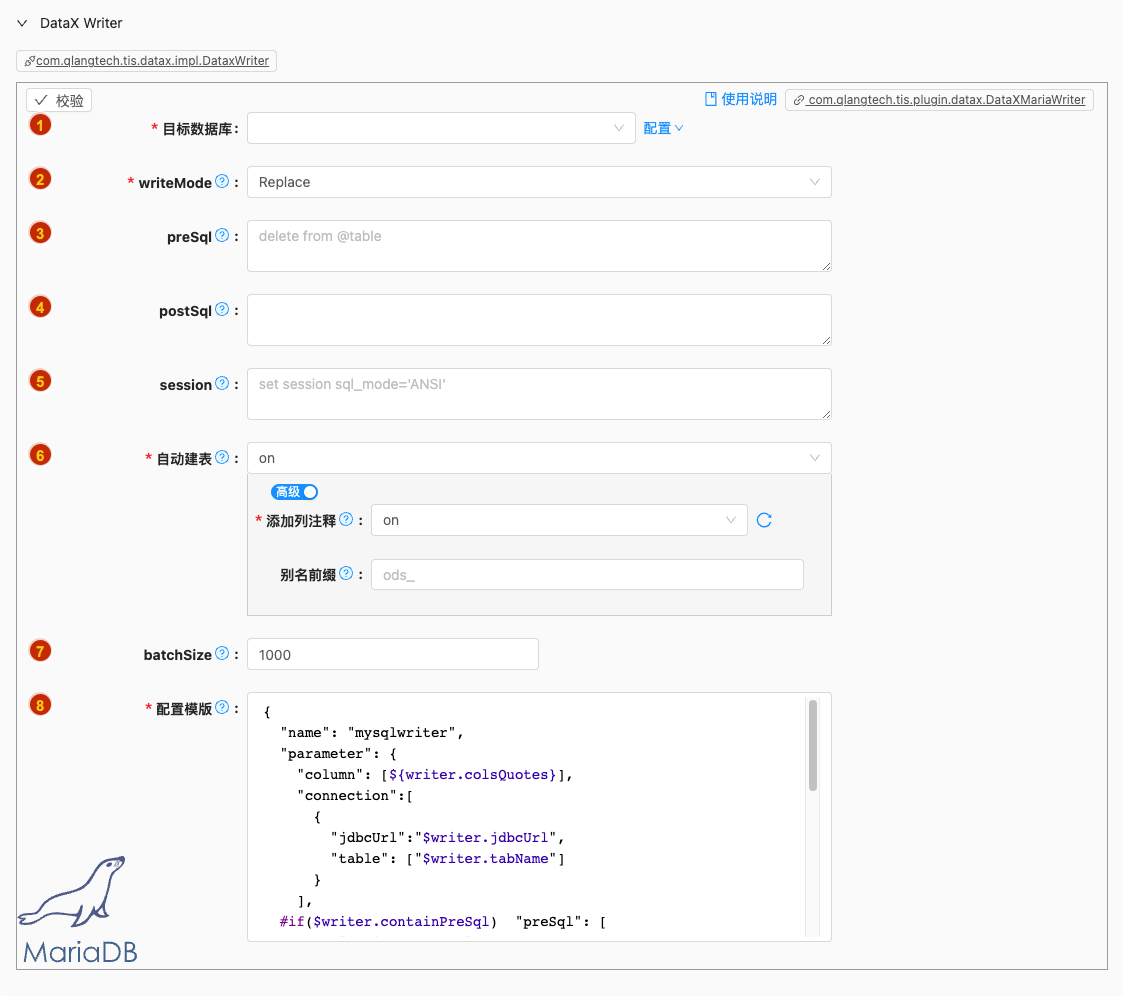The width and height of the screenshot is (1123, 996).
Task: Open the 自动建表 dropdown
Action: [538, 458]
